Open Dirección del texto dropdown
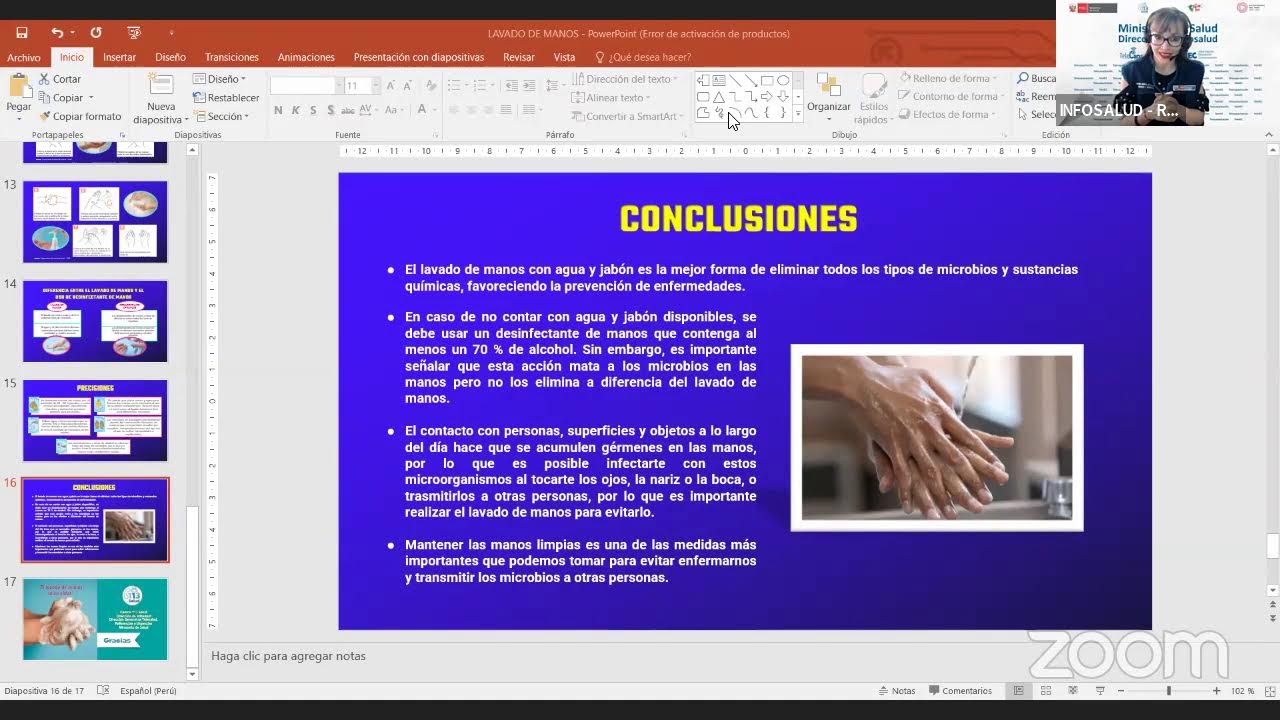The image size is (1280, 720). click(x=625, y=79)
